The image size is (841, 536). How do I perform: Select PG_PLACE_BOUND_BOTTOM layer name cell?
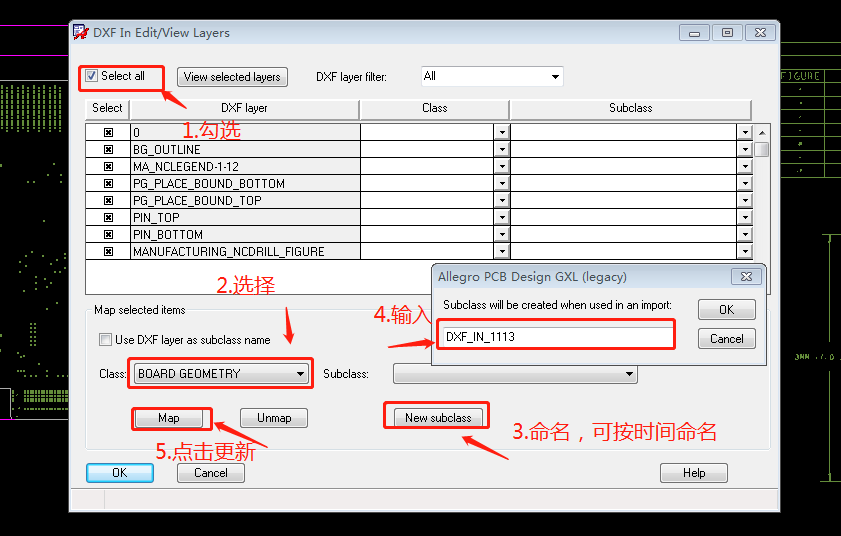point(245,183)
